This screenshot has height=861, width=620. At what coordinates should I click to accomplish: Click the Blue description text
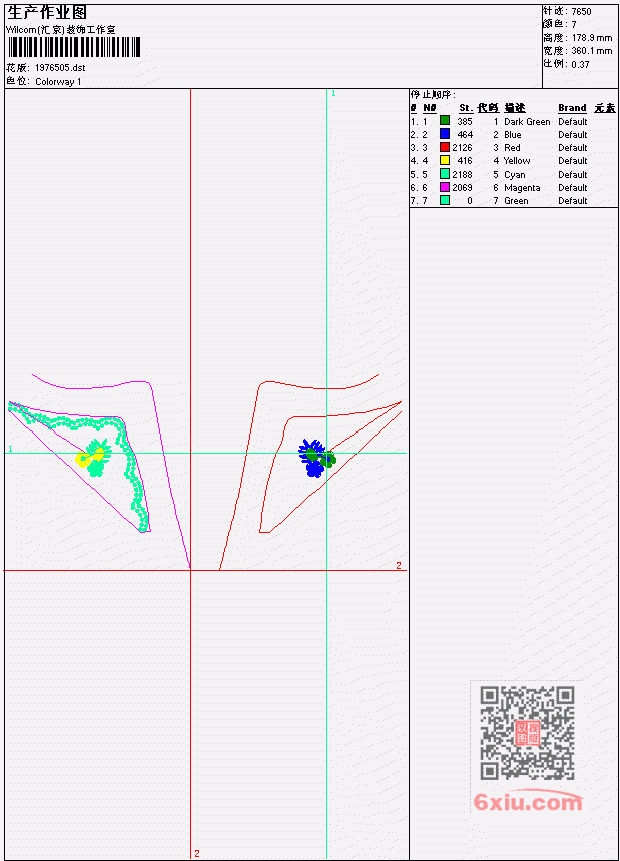tap(513, 135)
